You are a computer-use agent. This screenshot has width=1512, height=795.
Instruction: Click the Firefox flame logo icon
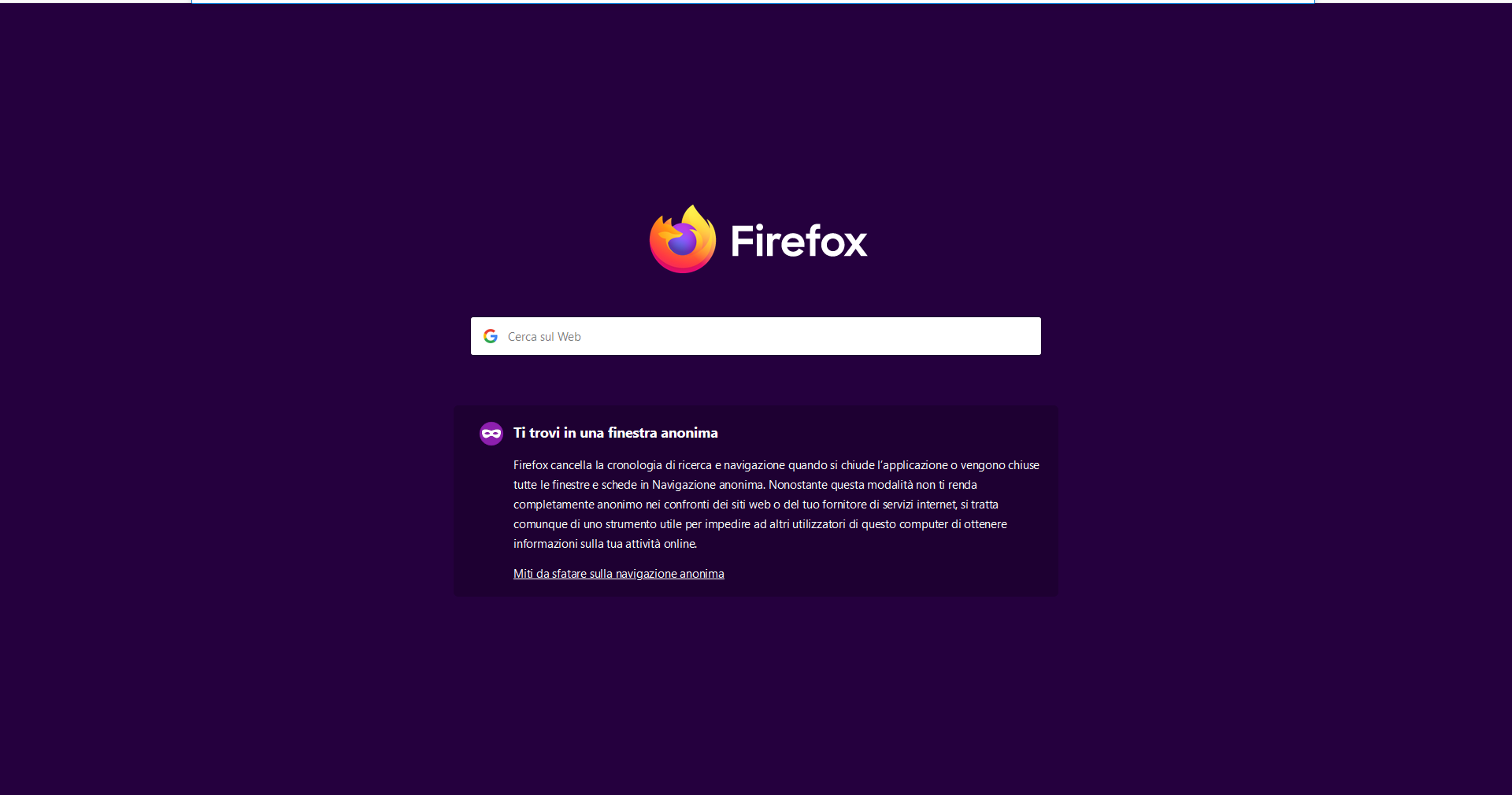pos(683,239)
